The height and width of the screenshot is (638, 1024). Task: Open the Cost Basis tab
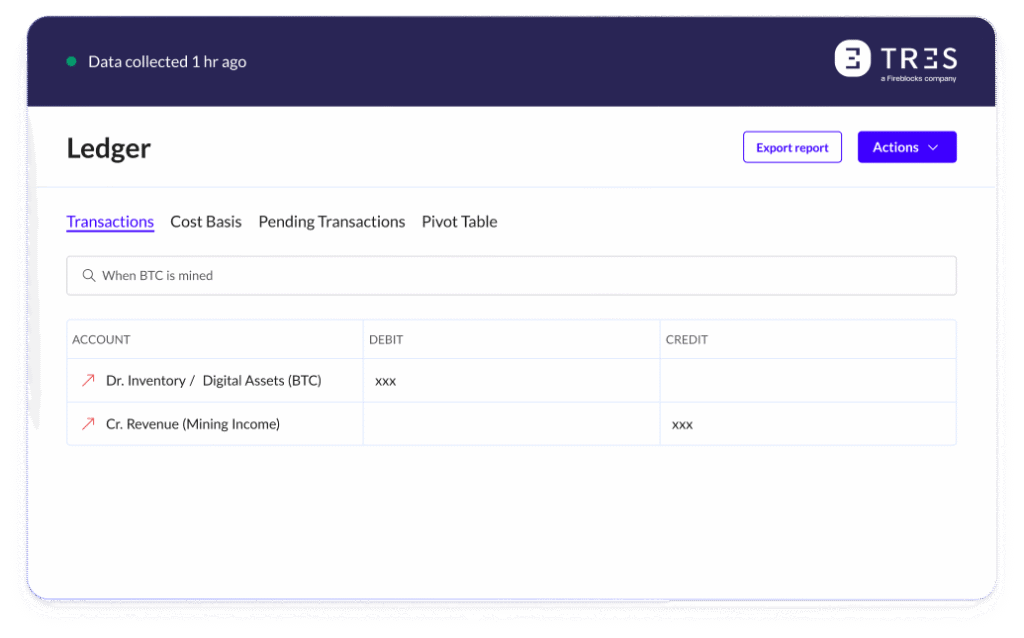206,222
